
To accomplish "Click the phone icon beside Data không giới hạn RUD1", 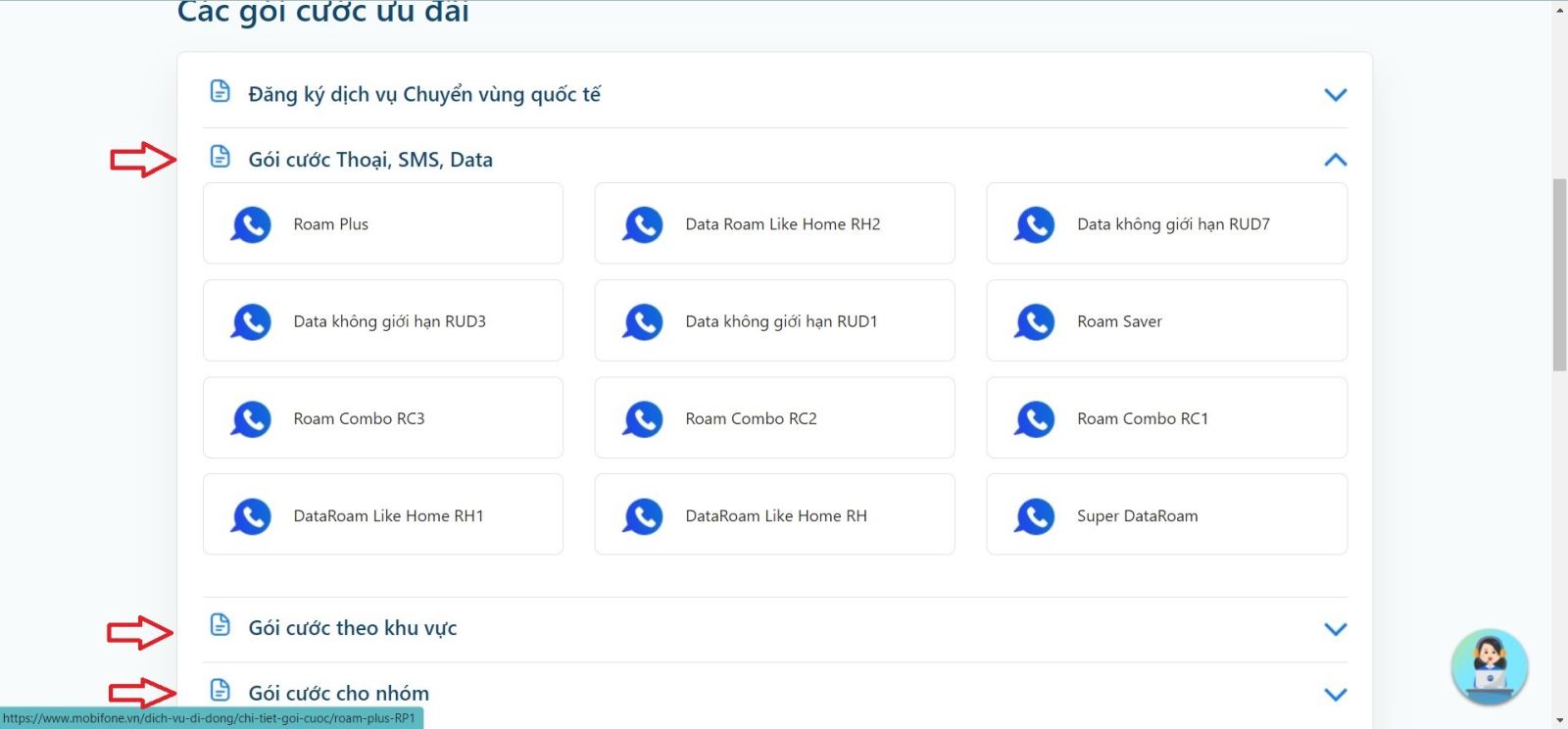I will click(643, 321).
